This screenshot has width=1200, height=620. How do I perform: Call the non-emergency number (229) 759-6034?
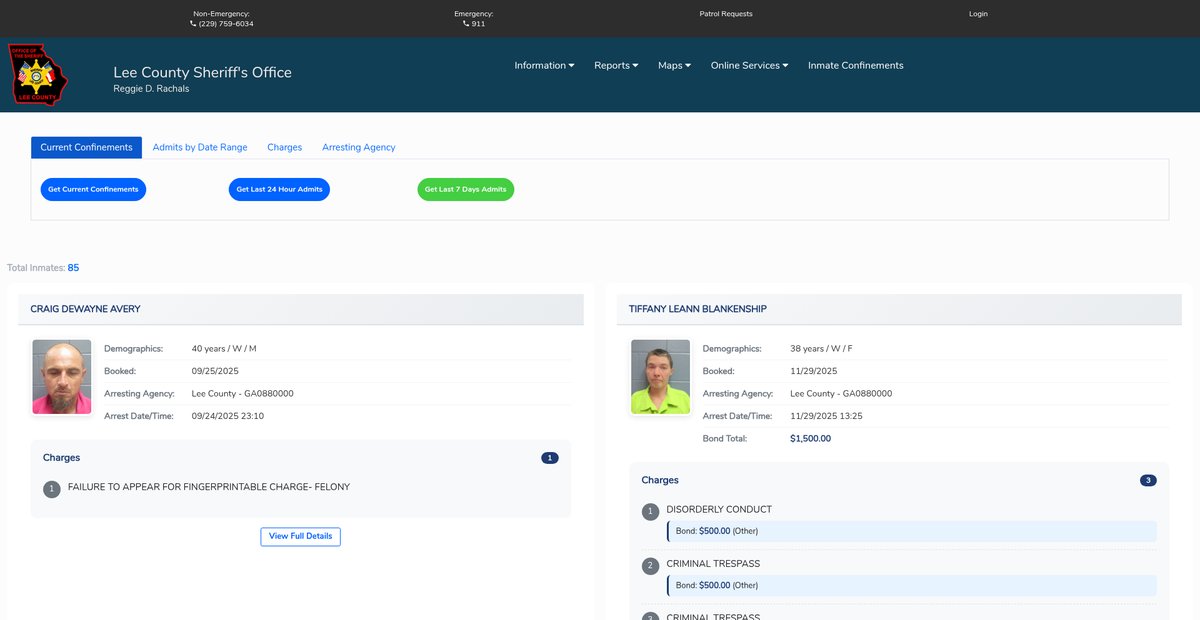[226, 24]
